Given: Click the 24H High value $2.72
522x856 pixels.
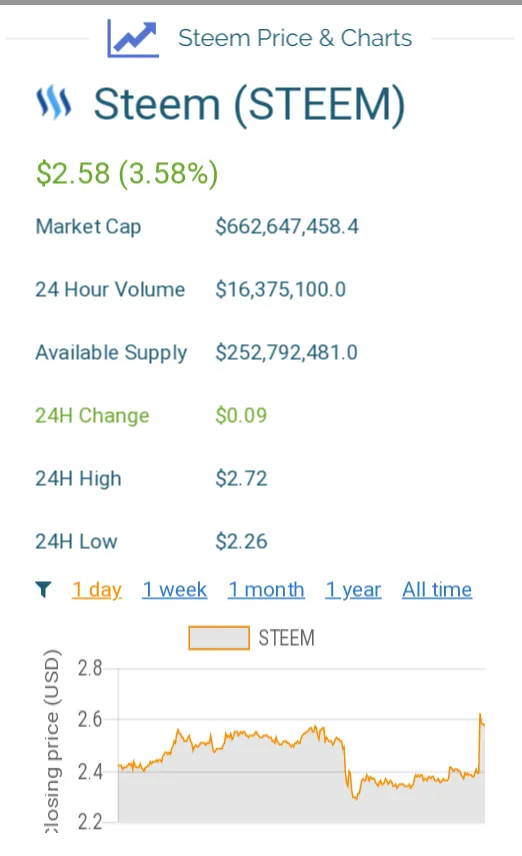Looking at the screenshot, I should [x=241, y=479].
